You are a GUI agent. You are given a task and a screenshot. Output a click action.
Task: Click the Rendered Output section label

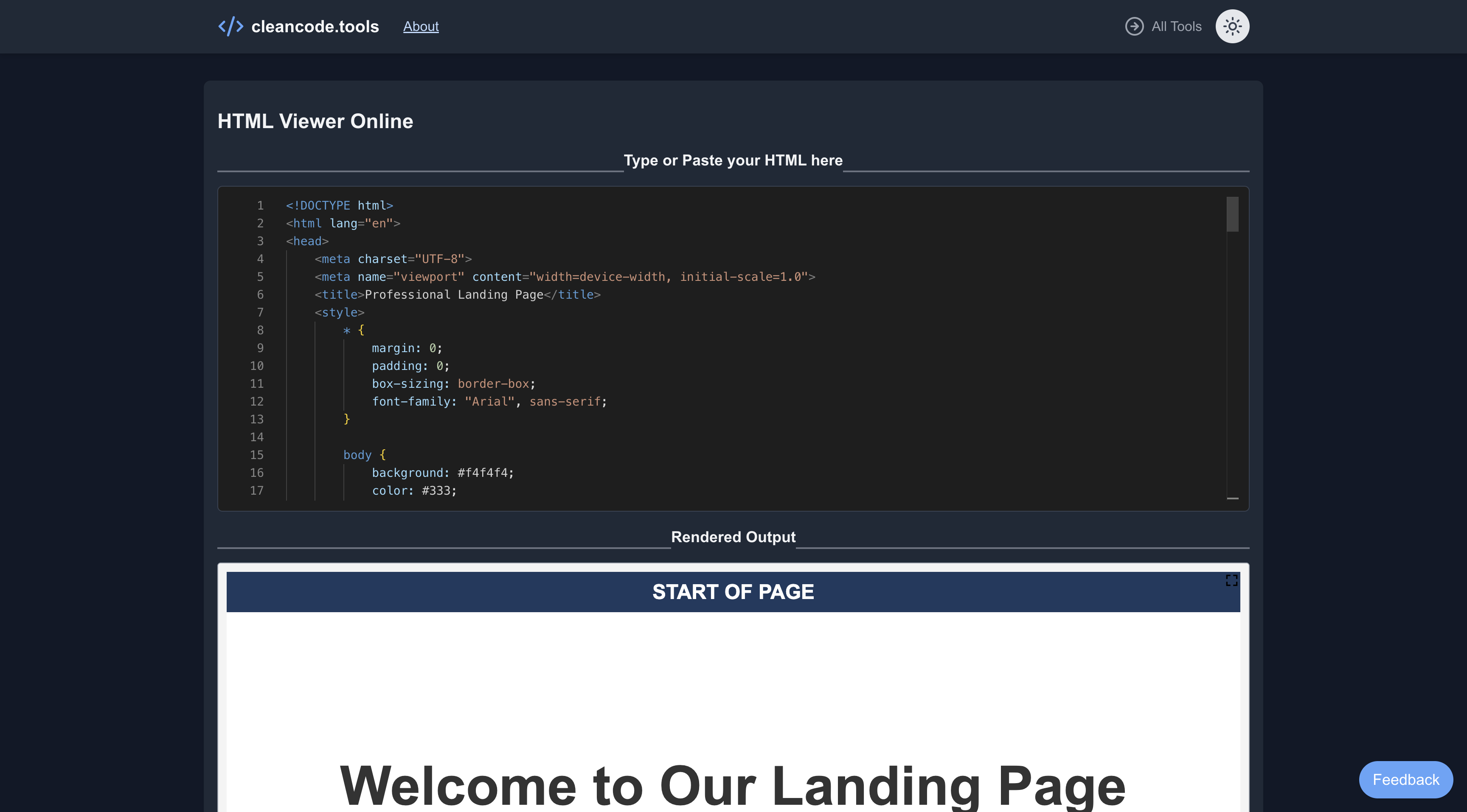[733, 537]
